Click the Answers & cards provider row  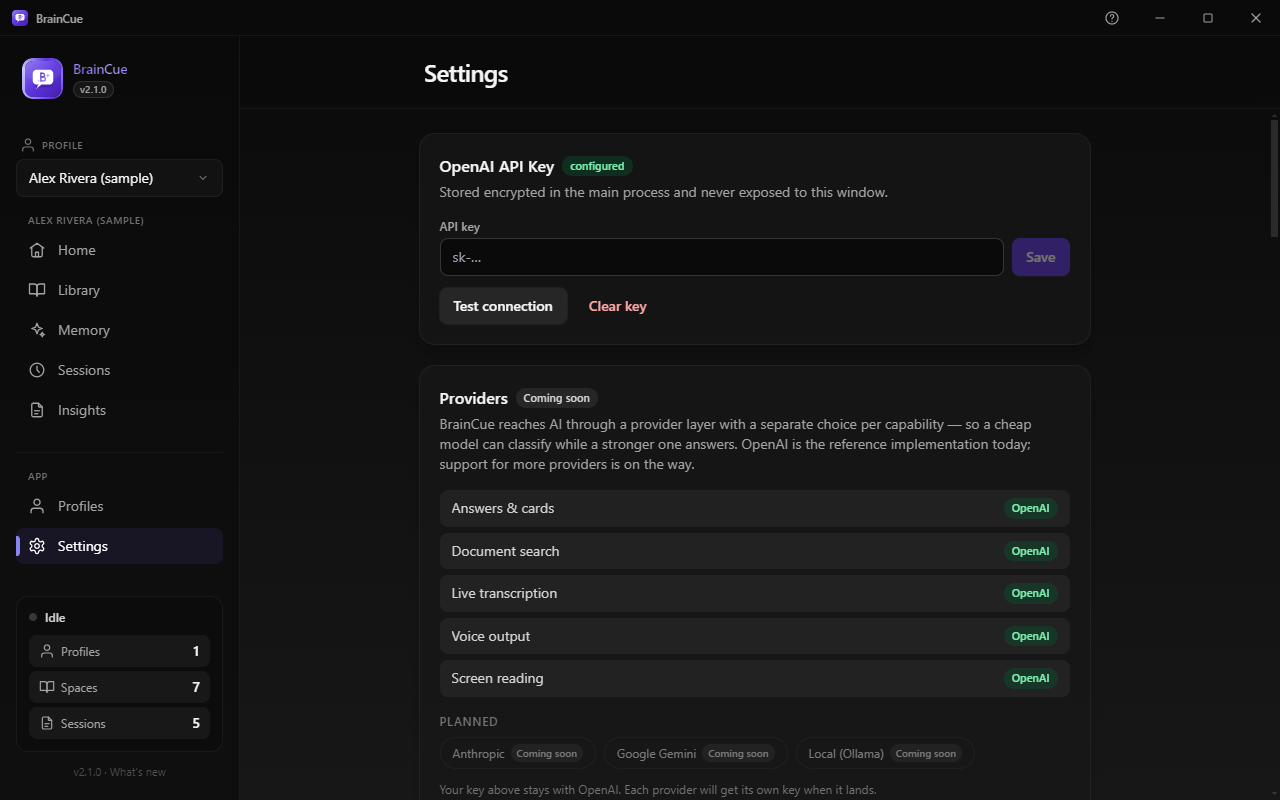pos(755,508)
